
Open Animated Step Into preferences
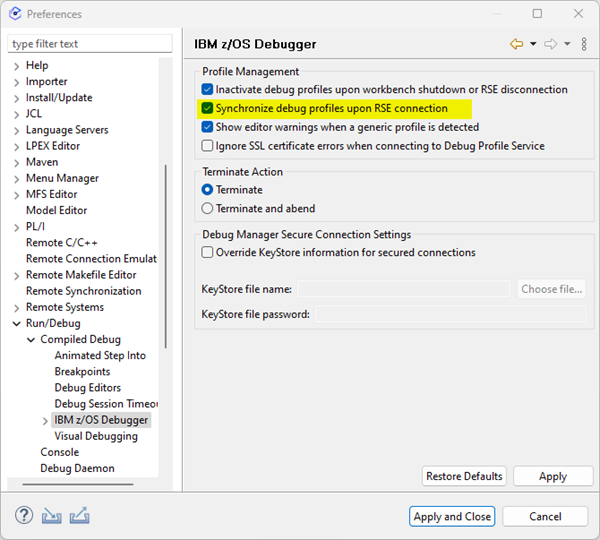[x=100, y=356]
